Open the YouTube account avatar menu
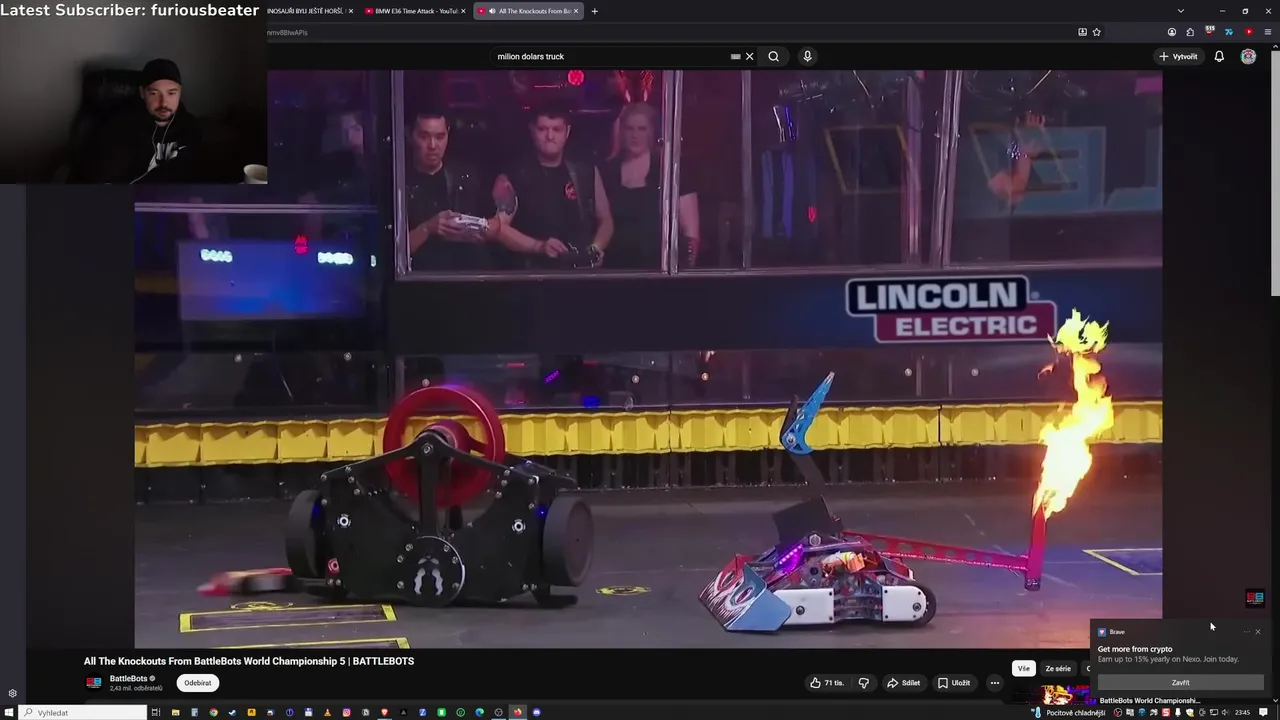 (x=1248, y=56)
